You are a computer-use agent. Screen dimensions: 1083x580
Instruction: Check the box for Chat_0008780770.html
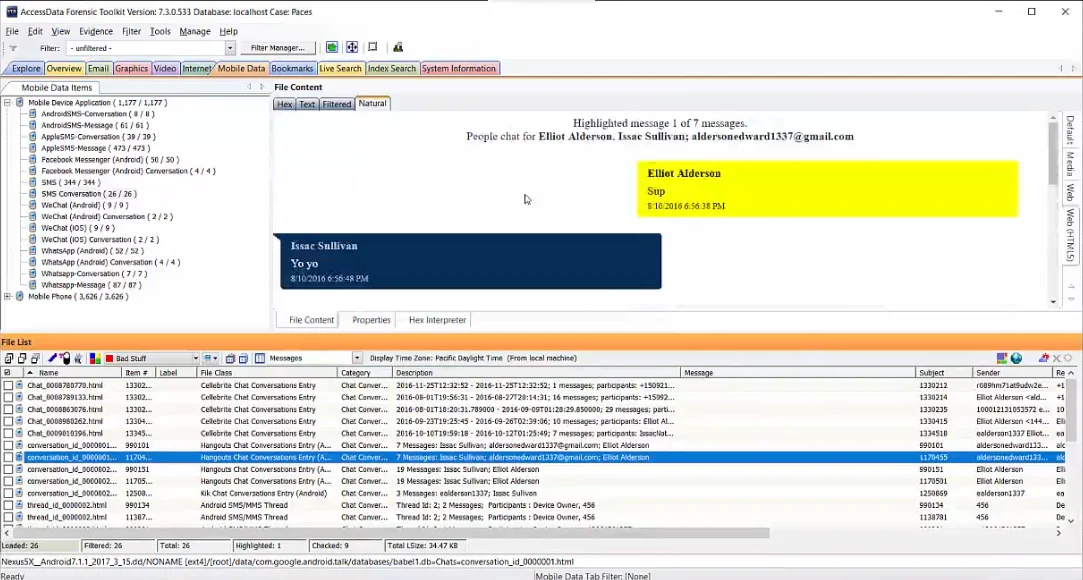tap(8, 385)
